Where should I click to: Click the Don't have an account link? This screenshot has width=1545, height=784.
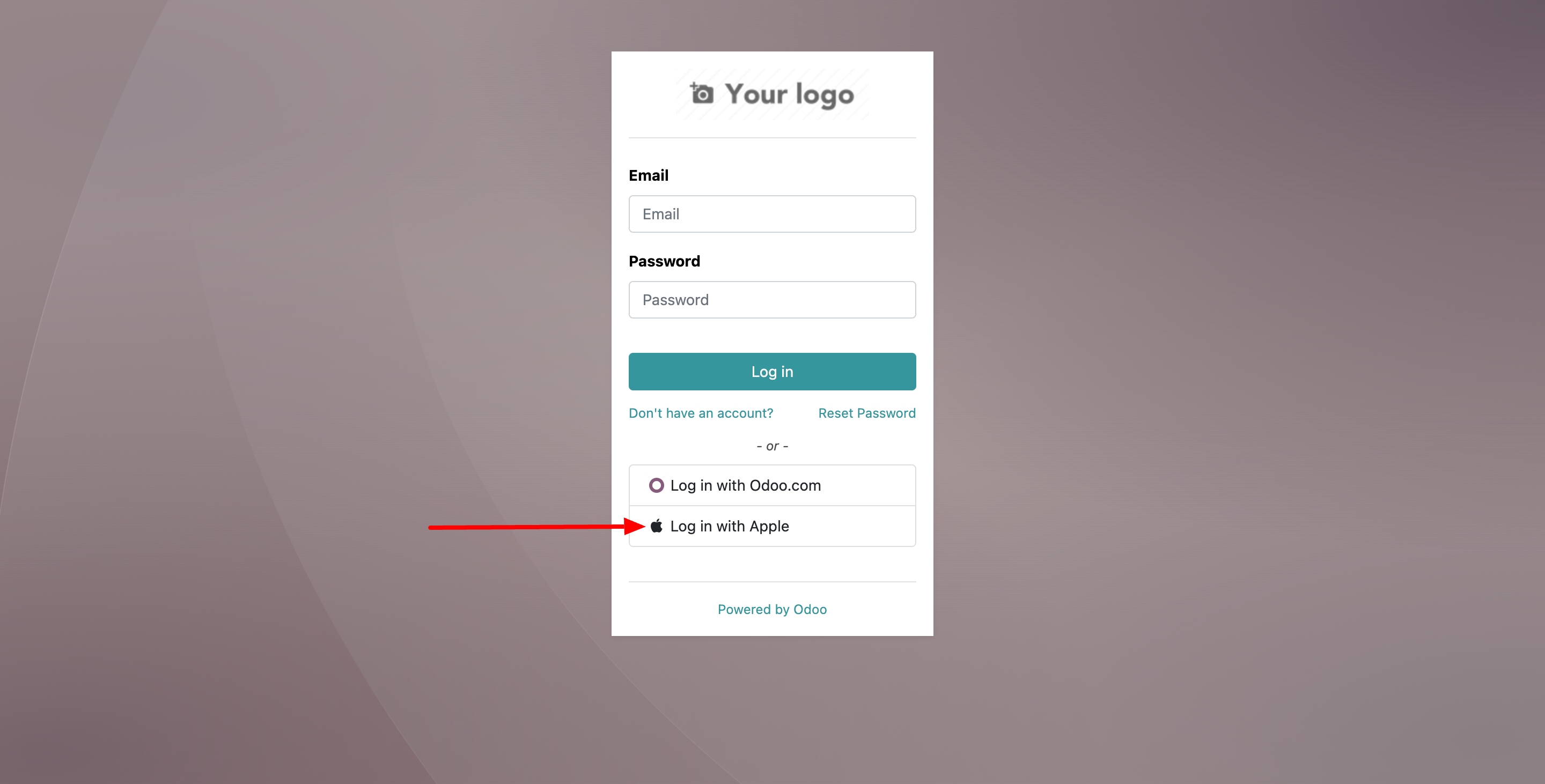coord(700,412)
